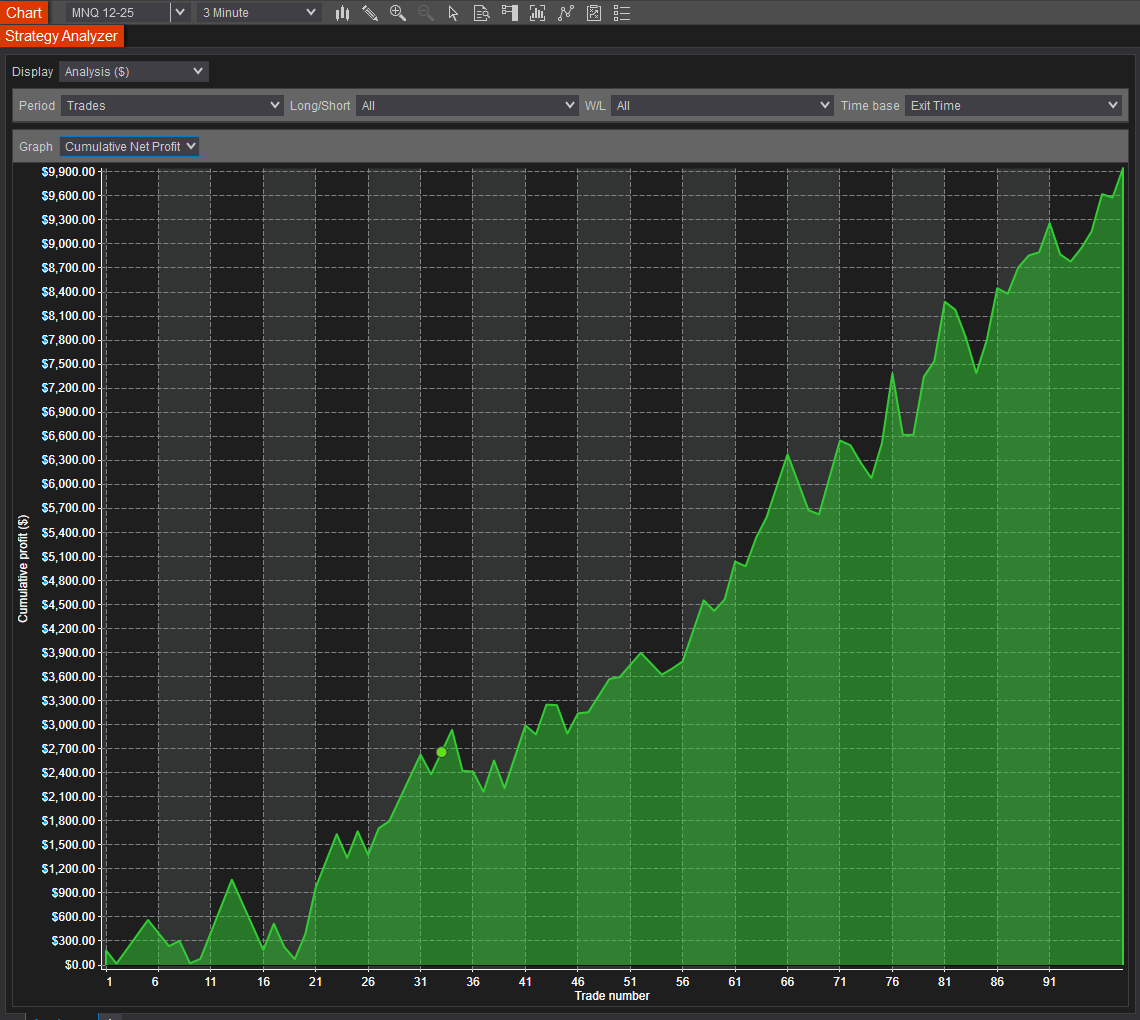This screenshot has height=1020, width=1140.
Task: Open the 3 Minute interval dropdown
Action: (259, 13)
